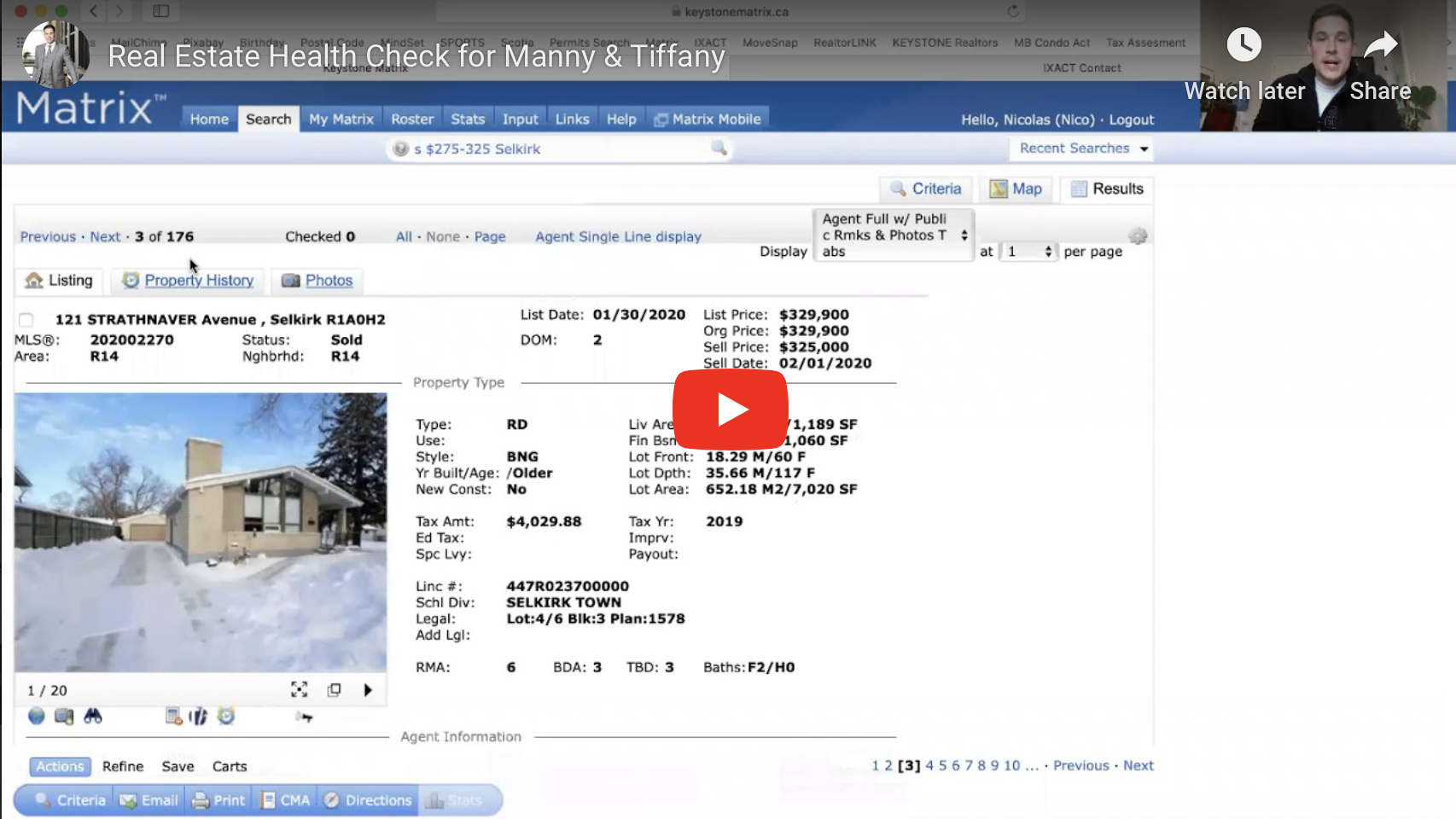Viewport: 1456px width, 819px height.
Task: Click None to uncheck listings
Action: [443, 236]
